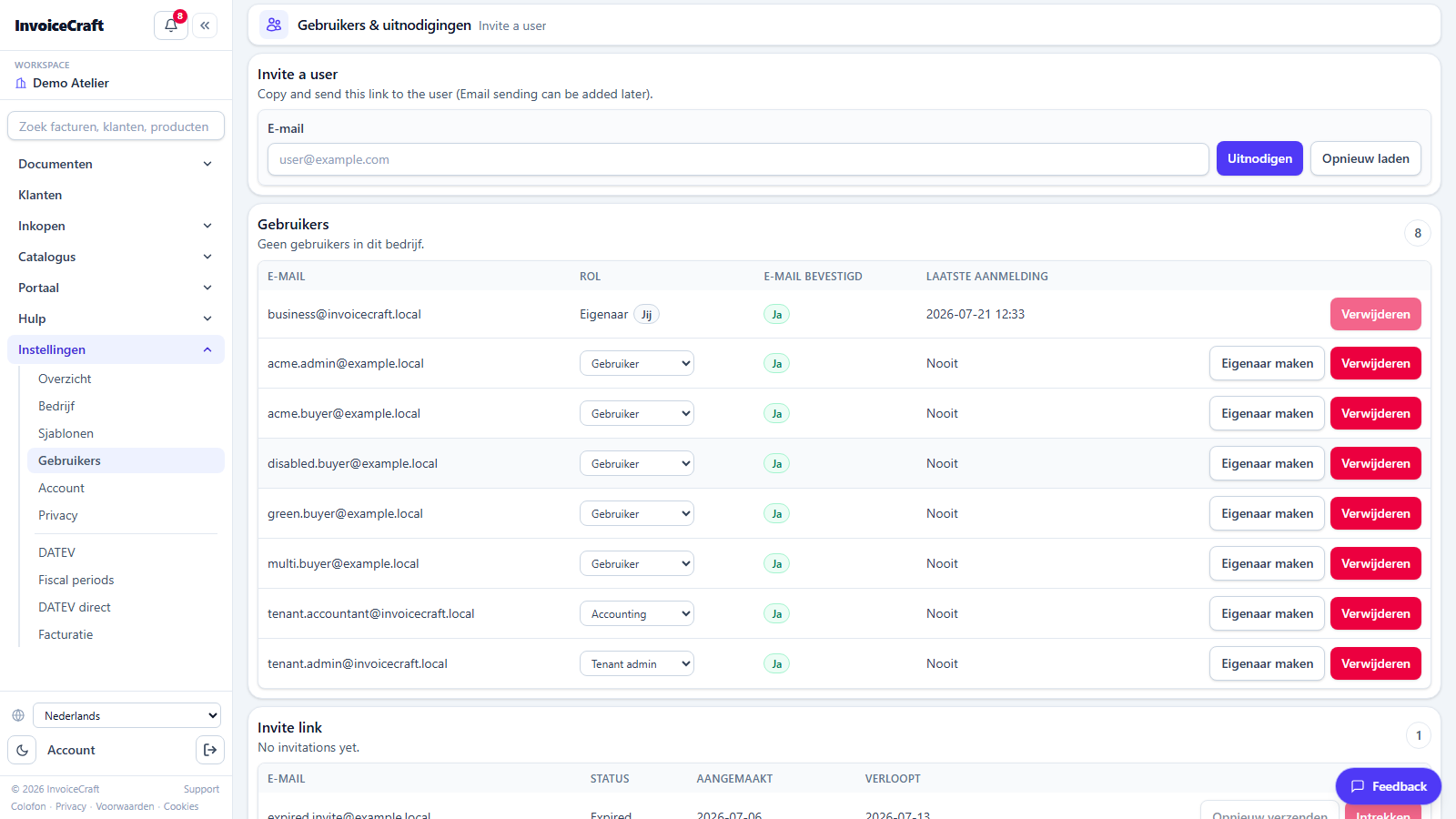Make multi.buyer@example.local the owner
1456x819 pixels.
[x=1267, y=563]
